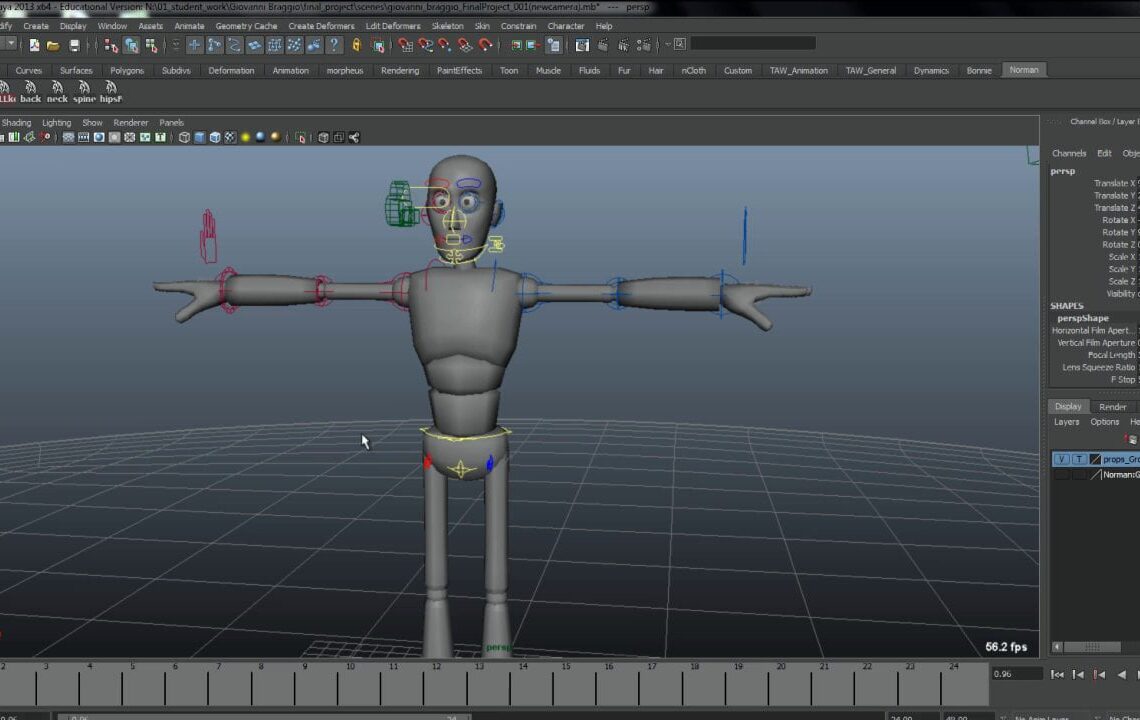Click the lock selection padlock icon
This screenshot has height=720, width=1140.
[x=354, y=45]
